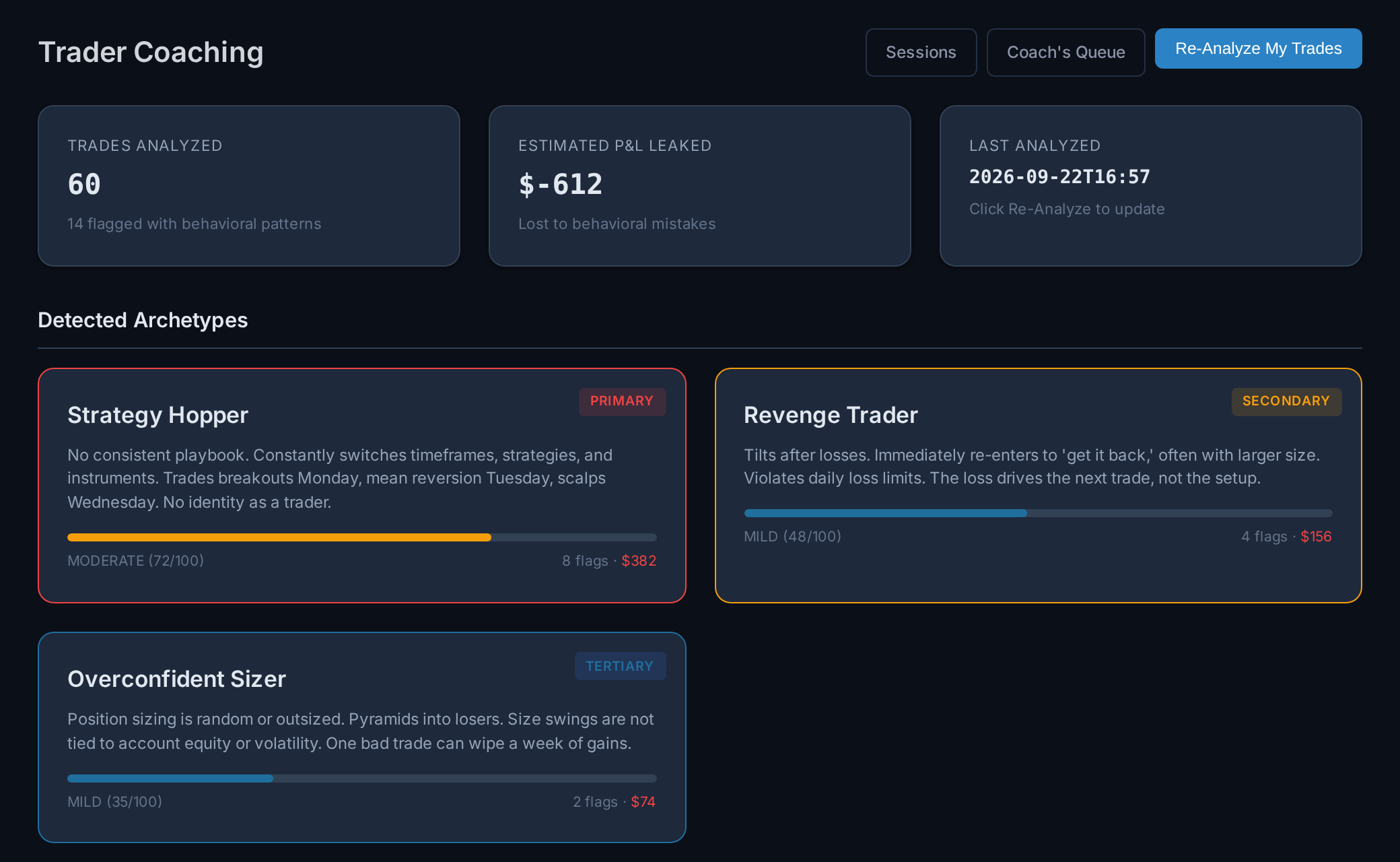1400x862 pixels.
Task: Select the Overconfident Sizer archetype card
Action: click(362, 737)
